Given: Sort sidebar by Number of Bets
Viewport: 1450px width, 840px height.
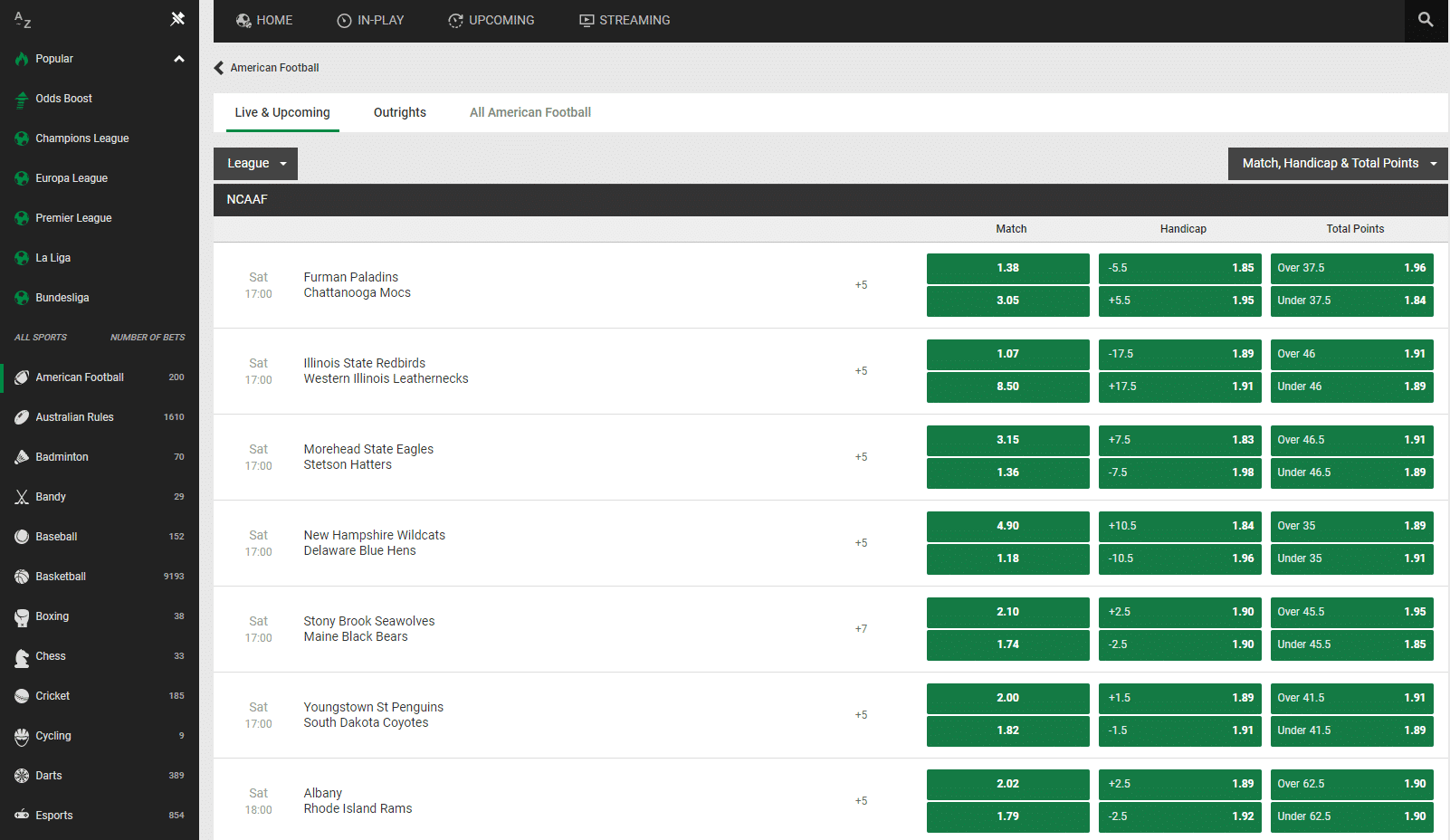Looking at the screenshot, I should (x=148, y=338).
